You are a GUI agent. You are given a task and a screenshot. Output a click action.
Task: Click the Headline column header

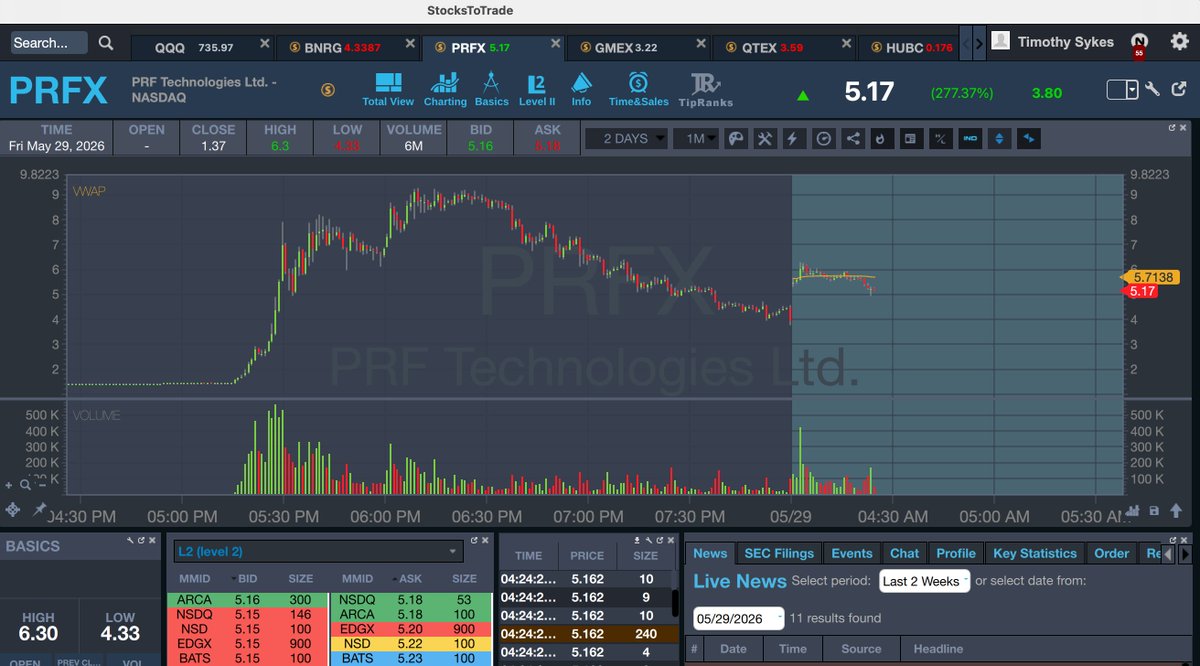936,649
